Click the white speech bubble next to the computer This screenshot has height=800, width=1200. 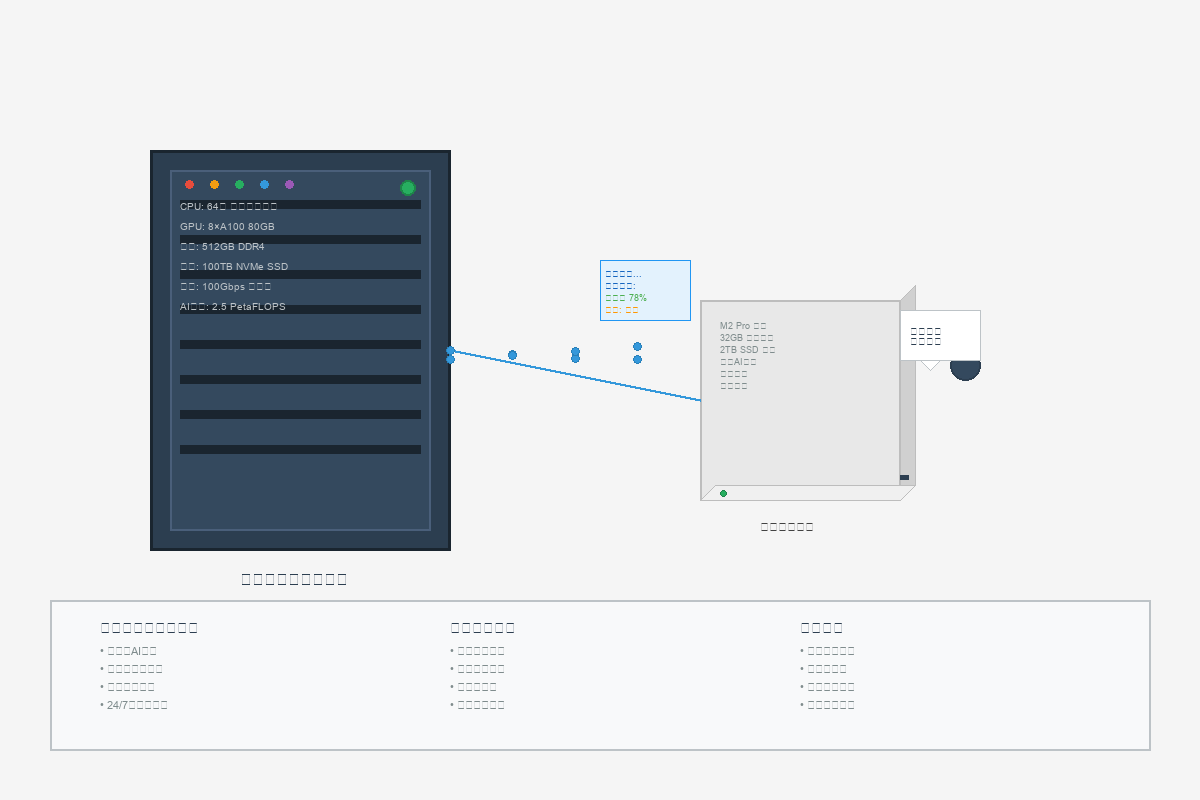[939, 335]
